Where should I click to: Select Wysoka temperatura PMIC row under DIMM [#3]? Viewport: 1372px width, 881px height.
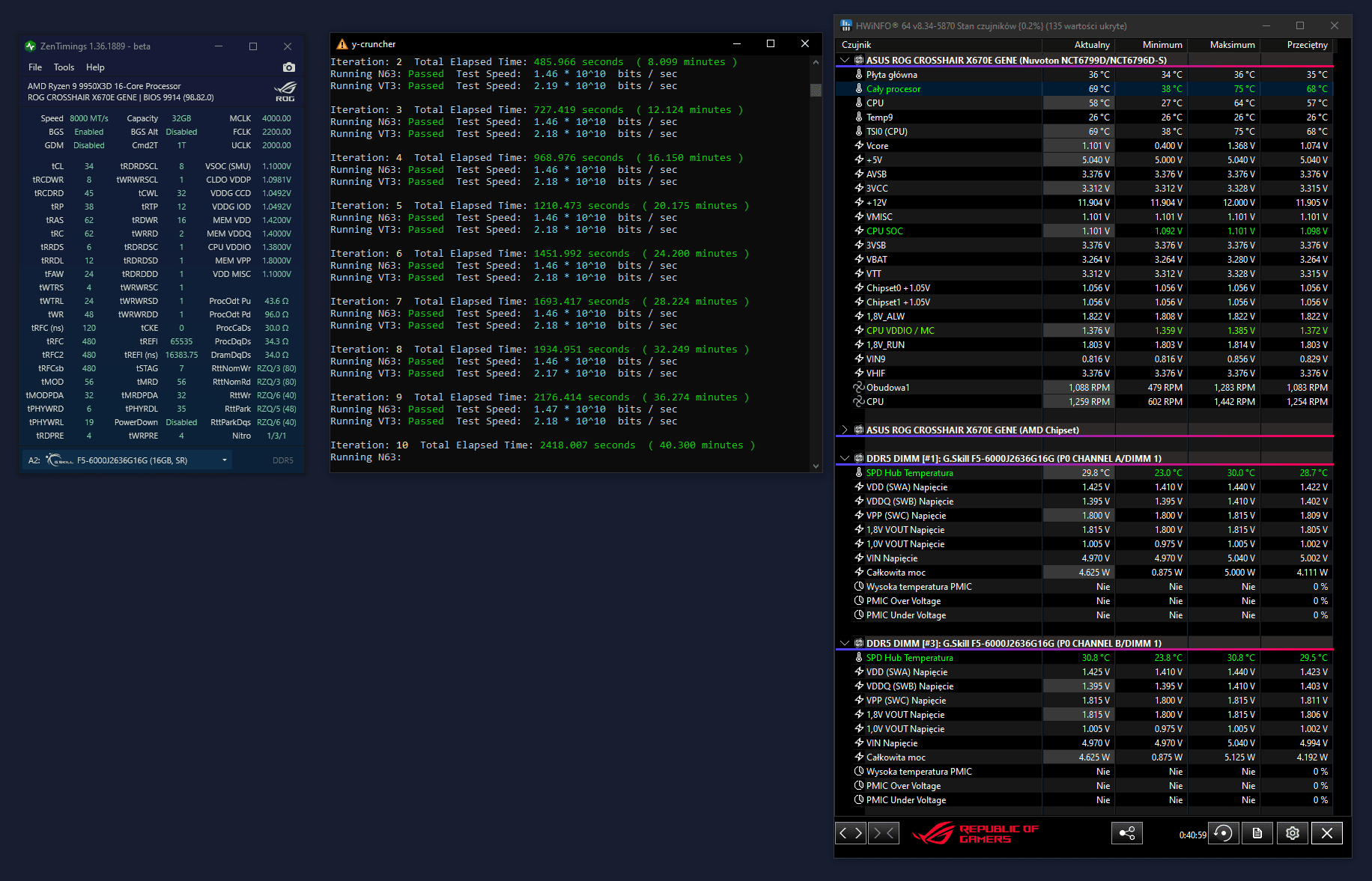point(1084,772)
